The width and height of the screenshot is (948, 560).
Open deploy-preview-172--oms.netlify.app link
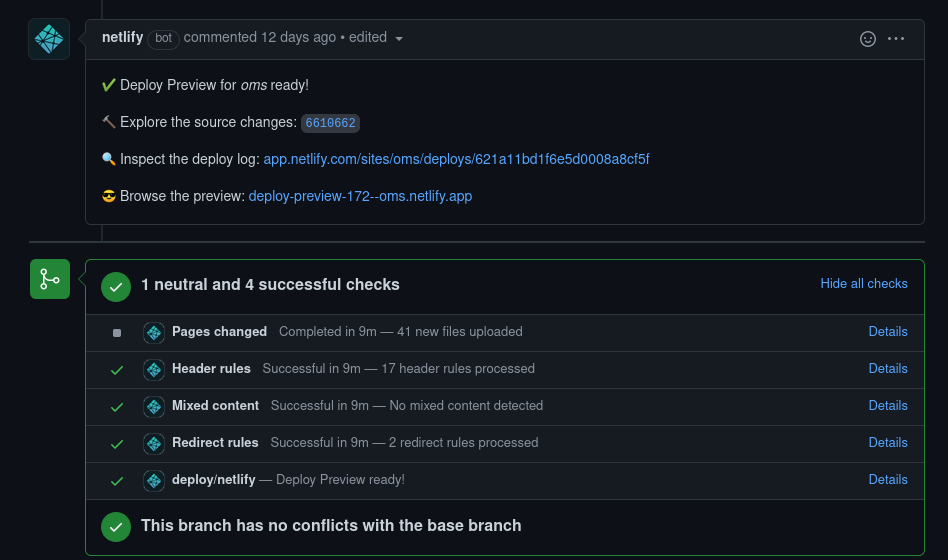click(360, 196)
